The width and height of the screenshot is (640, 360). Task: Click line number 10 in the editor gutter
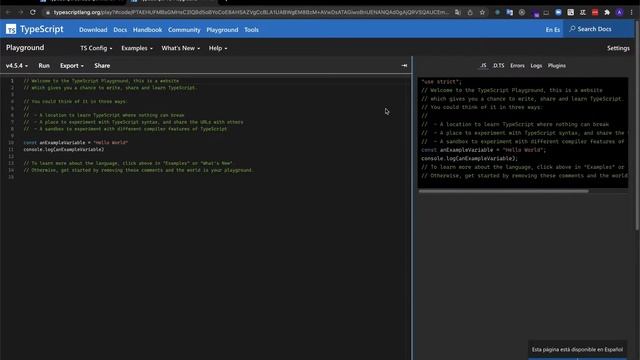click(x=11, y=142)
